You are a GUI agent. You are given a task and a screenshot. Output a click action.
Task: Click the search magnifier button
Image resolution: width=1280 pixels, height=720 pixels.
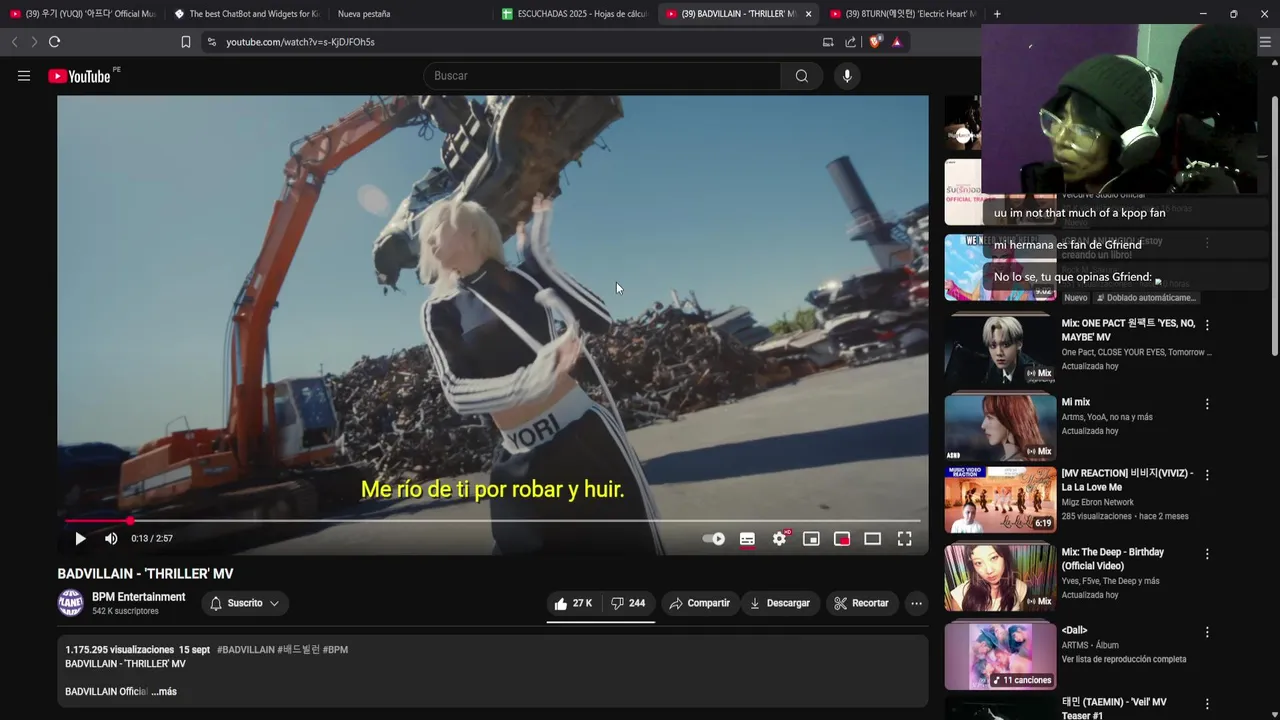[x=802, y=76]
